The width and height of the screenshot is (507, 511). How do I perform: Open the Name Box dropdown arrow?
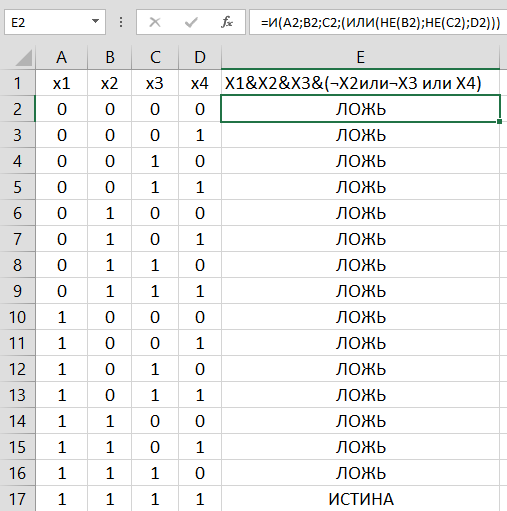95,22
